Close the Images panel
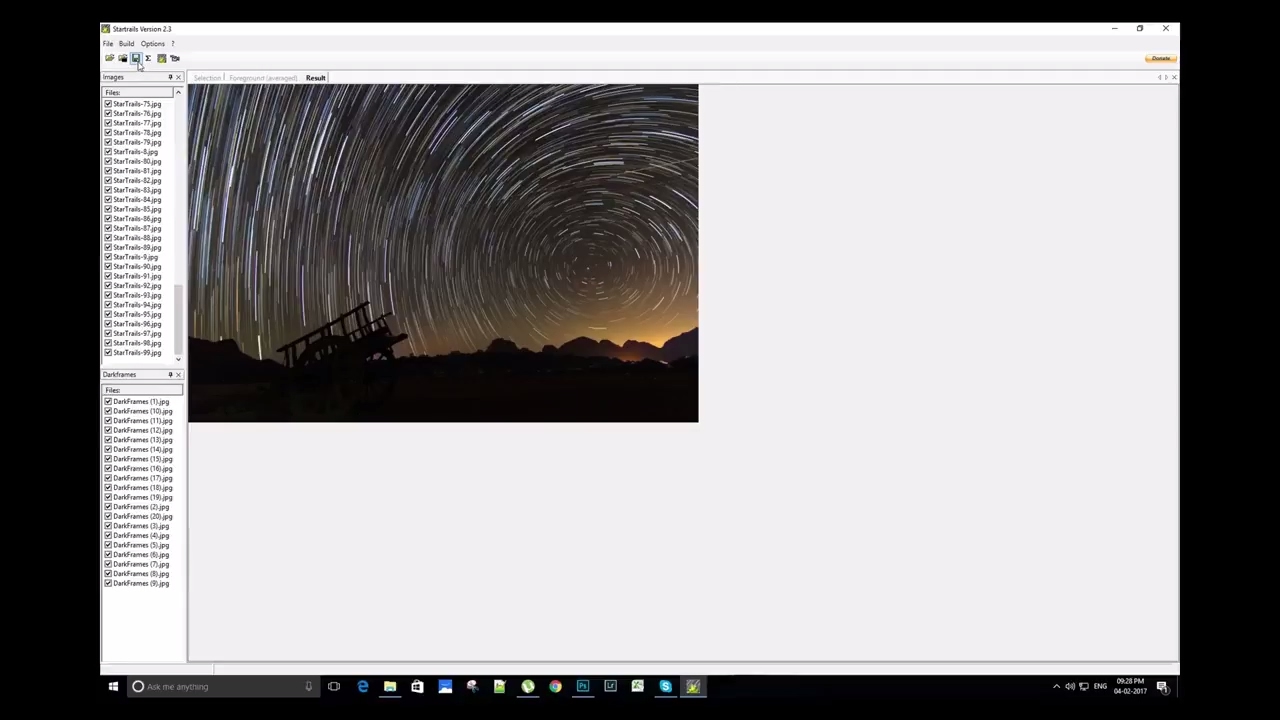This screenshot has height=720, width=1280. pyautogui.click(x=178, y=77)
